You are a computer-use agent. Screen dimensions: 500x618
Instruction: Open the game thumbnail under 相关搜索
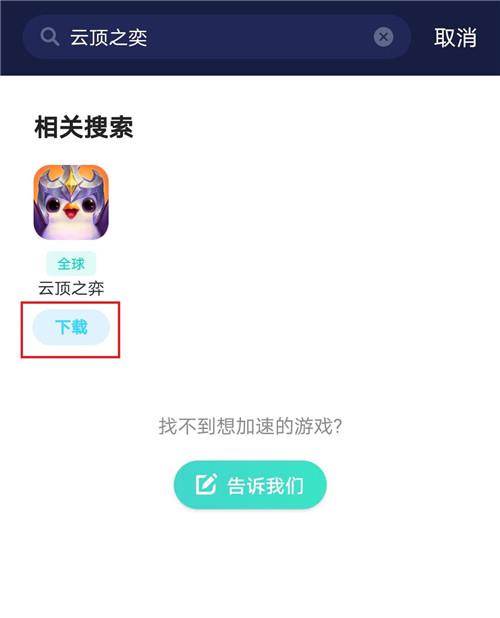coord(71,203)
